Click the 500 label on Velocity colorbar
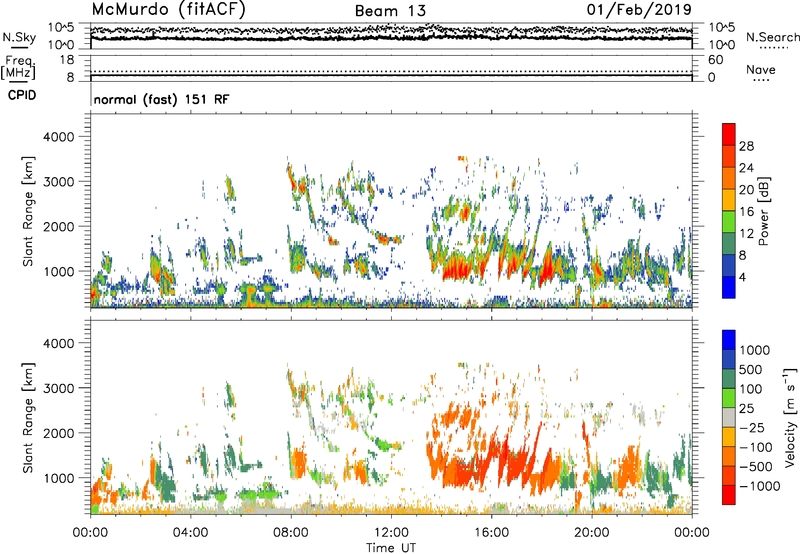 pos(751,370)
